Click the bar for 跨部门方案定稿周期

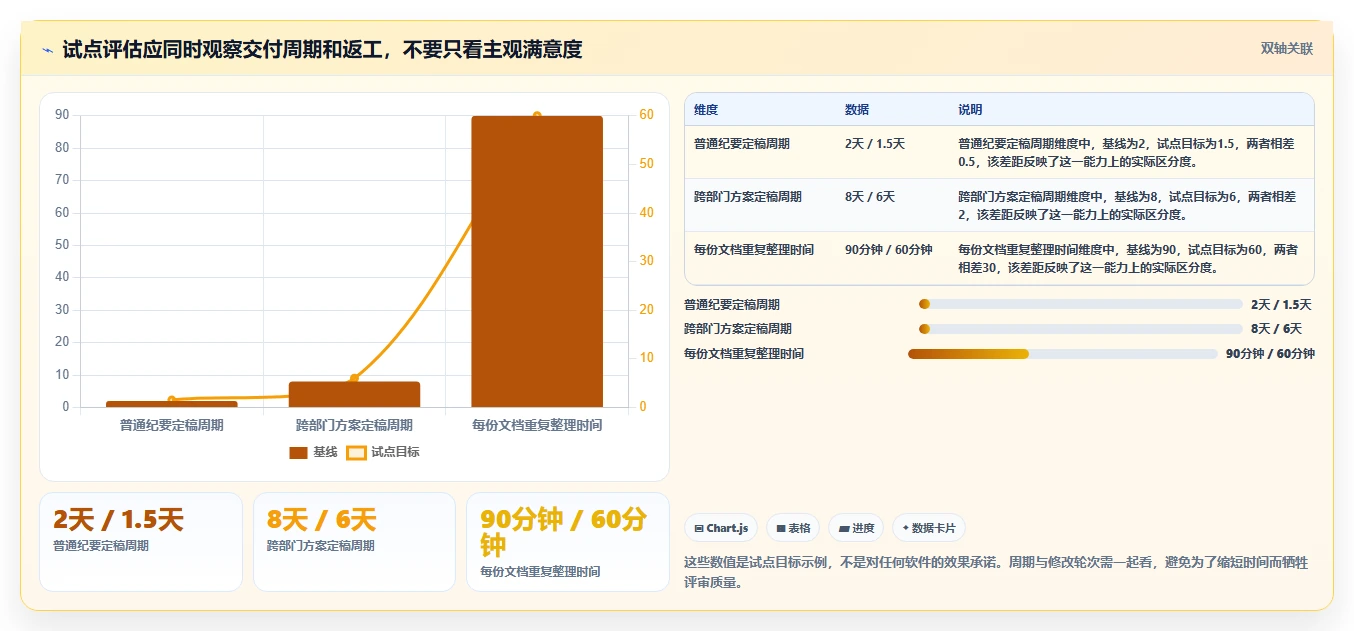[x=354, y=394]
